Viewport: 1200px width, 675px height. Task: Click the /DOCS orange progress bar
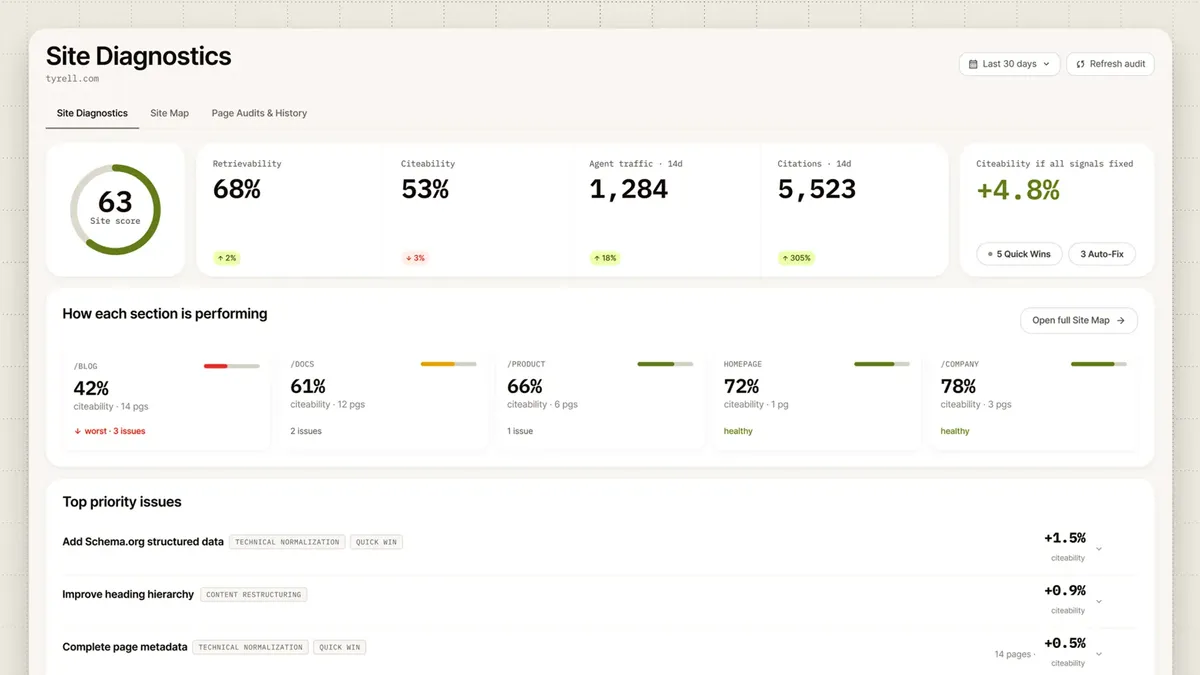click(x=448, y=364)
